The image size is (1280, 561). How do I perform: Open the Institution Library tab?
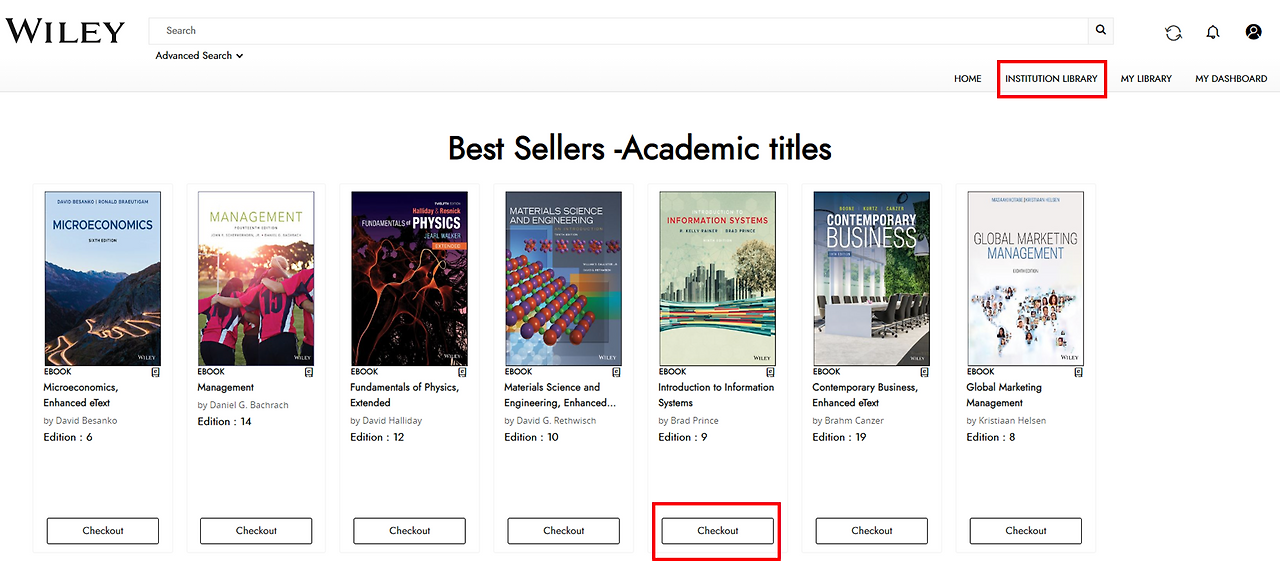point(1051,79)
